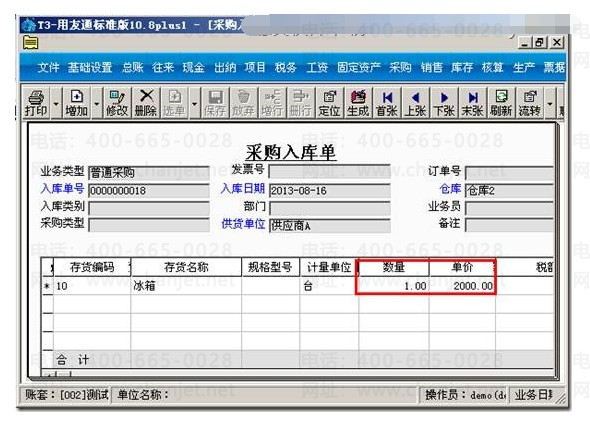Click the 选单 toolbar icon
The image size is (590, 423).
pyautogui.click(x=175, y=103)
